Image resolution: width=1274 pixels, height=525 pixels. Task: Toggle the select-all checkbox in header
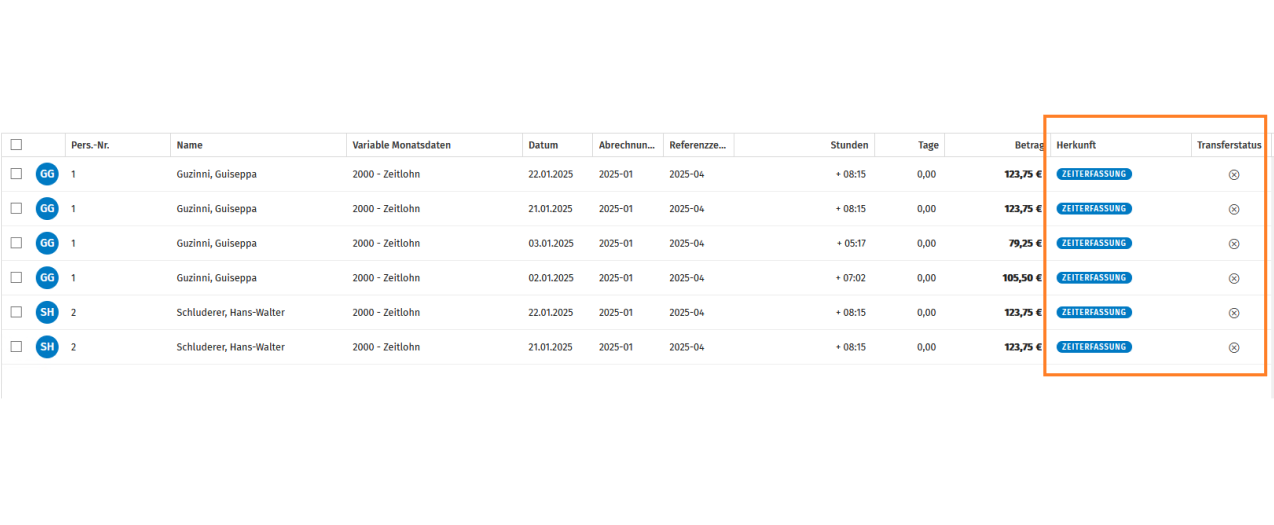click(x=16, y=145)
